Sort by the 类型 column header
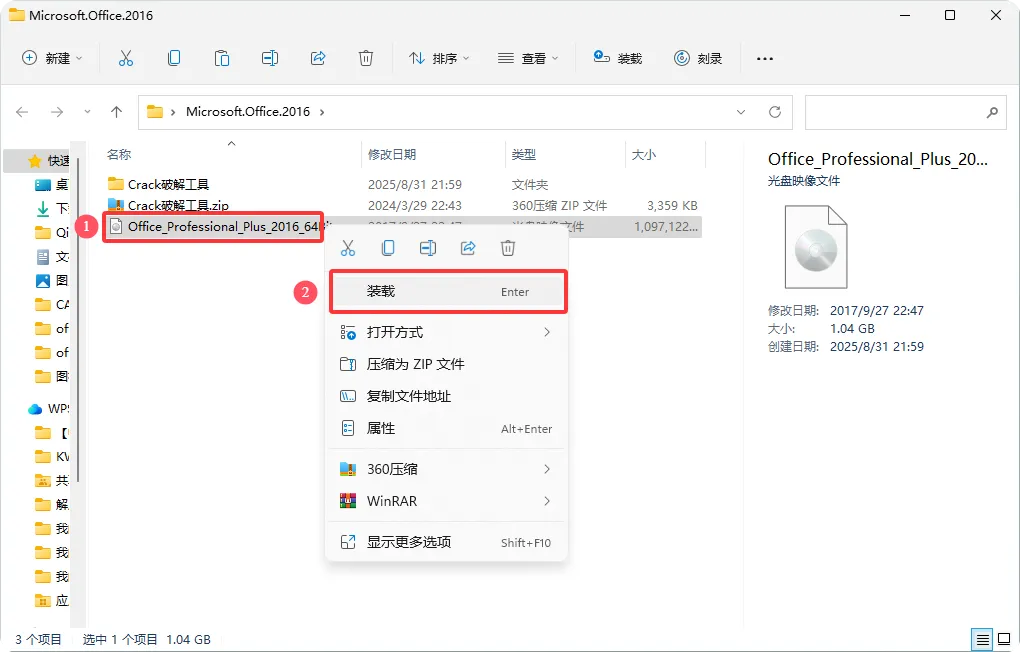 [524, 154]
